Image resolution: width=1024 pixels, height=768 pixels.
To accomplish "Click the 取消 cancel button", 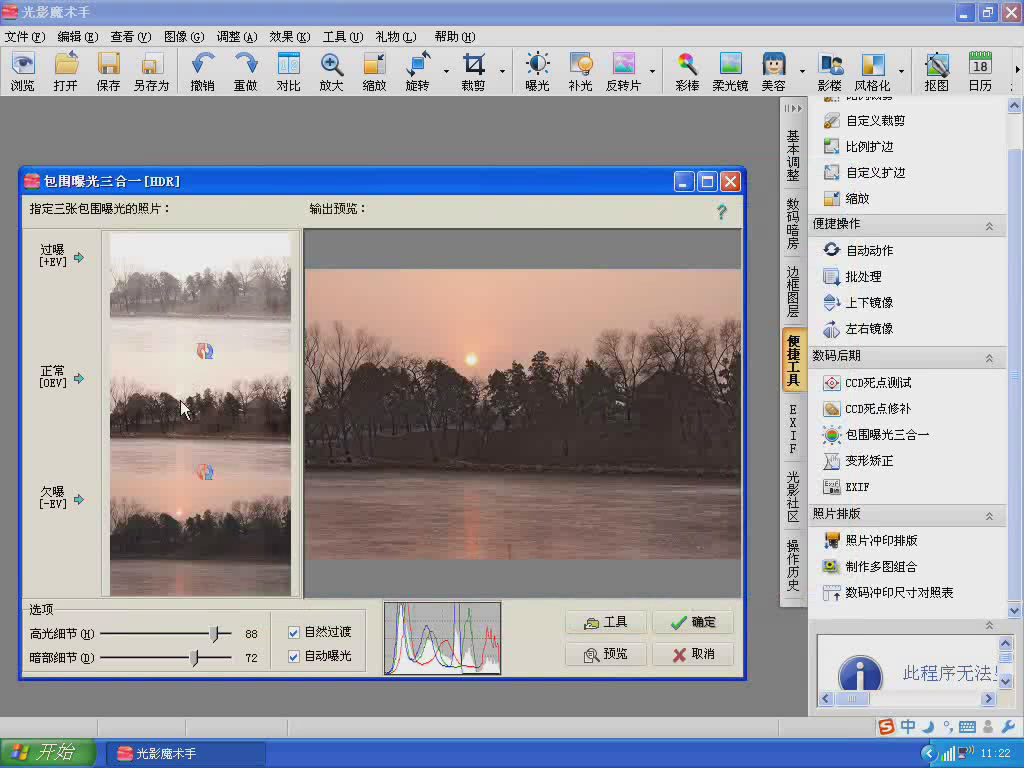I will (x=693, y=654).
